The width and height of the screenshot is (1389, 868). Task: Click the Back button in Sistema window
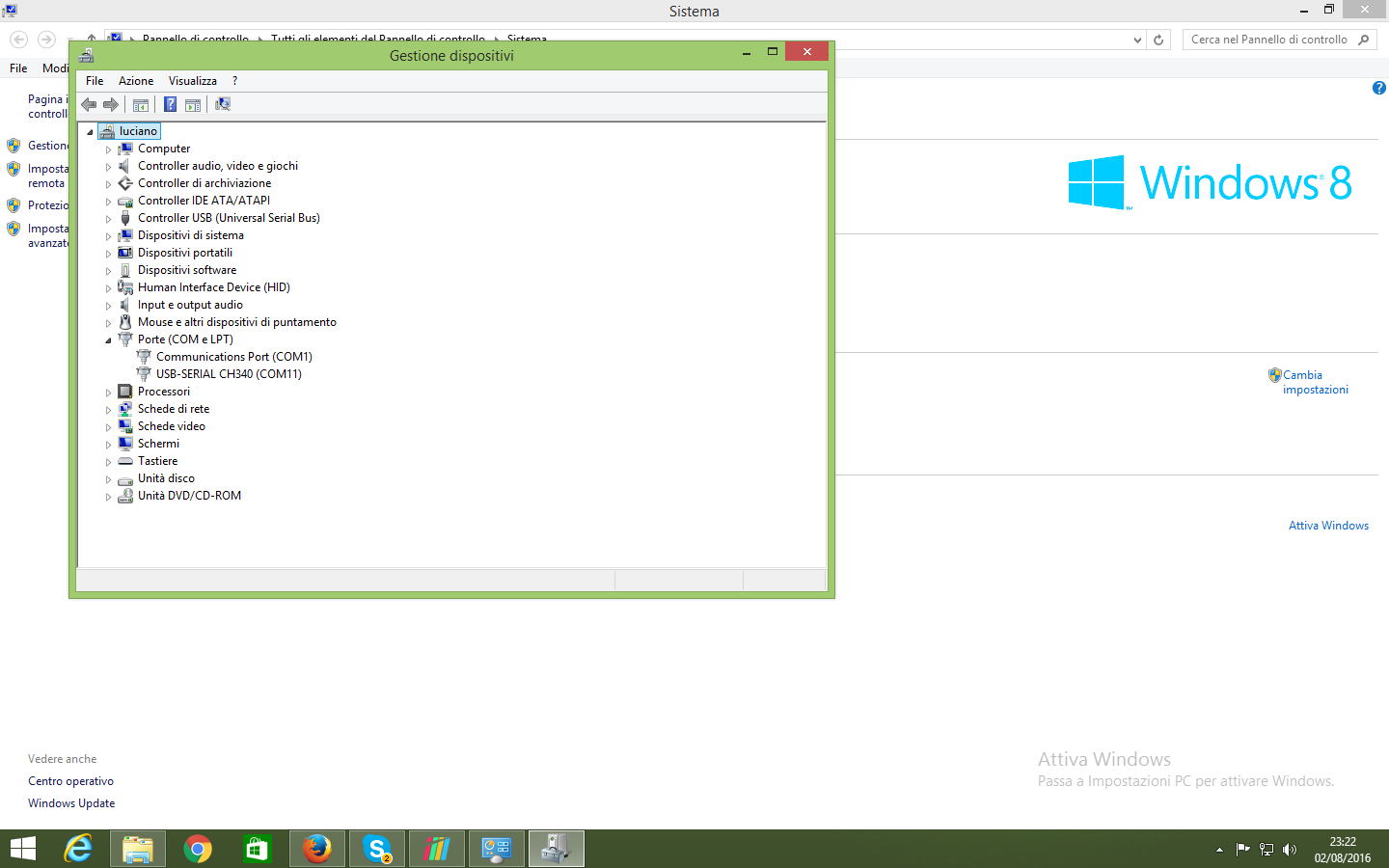(19, 40)
